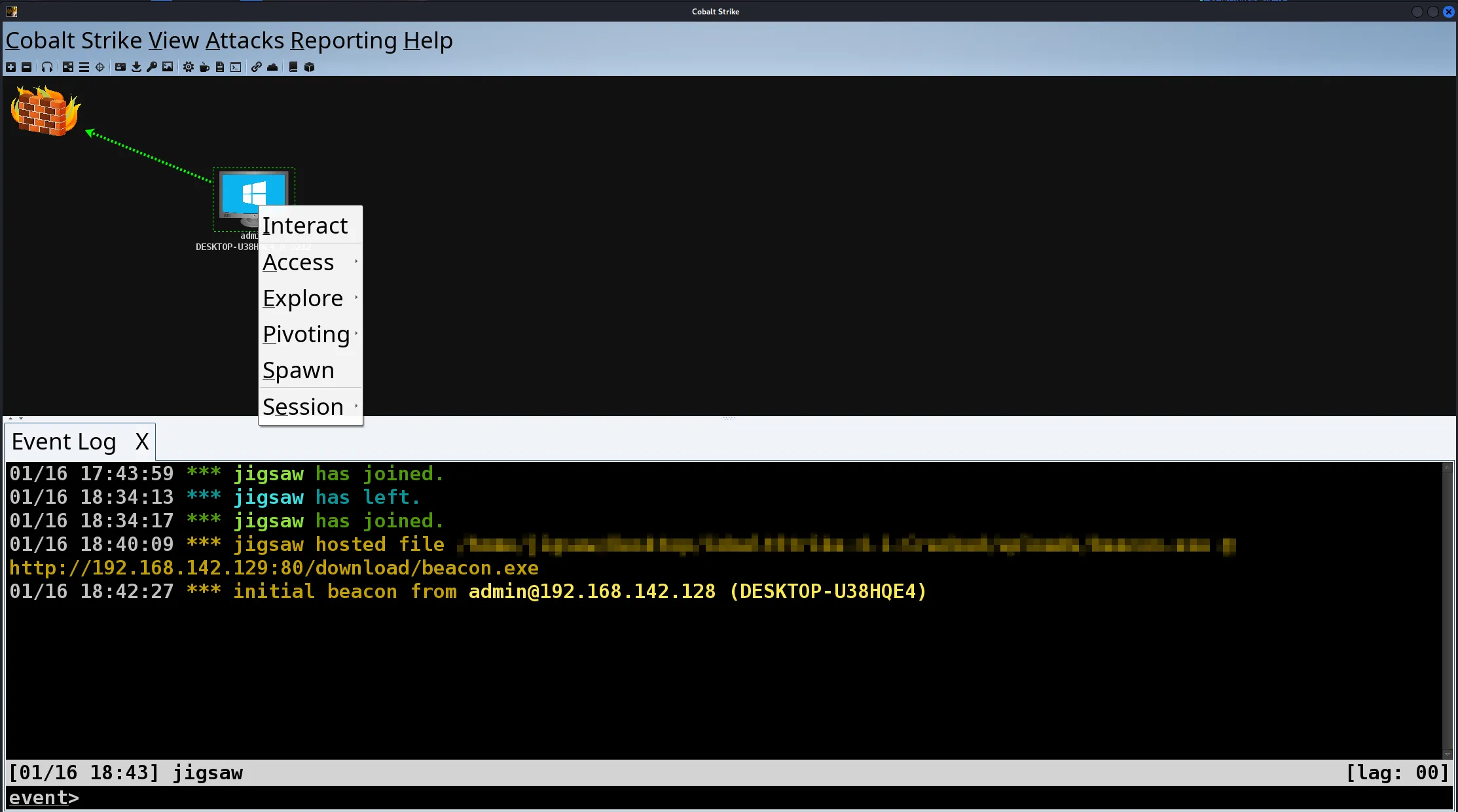This screenshot has width=1458, height=812.
Task: Click the headphones listeners icon
Action: point(47,67)
